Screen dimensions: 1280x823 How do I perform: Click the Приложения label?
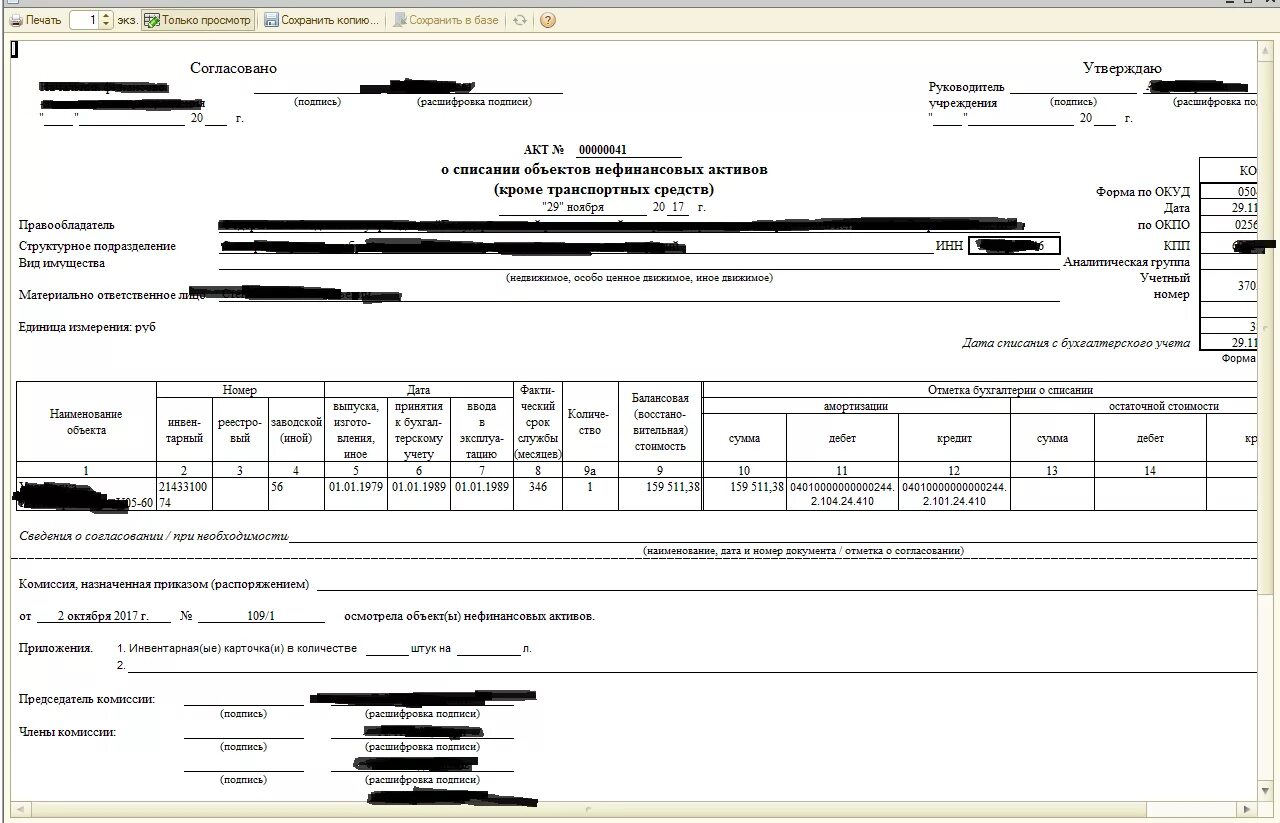click(x=56, y=648)
